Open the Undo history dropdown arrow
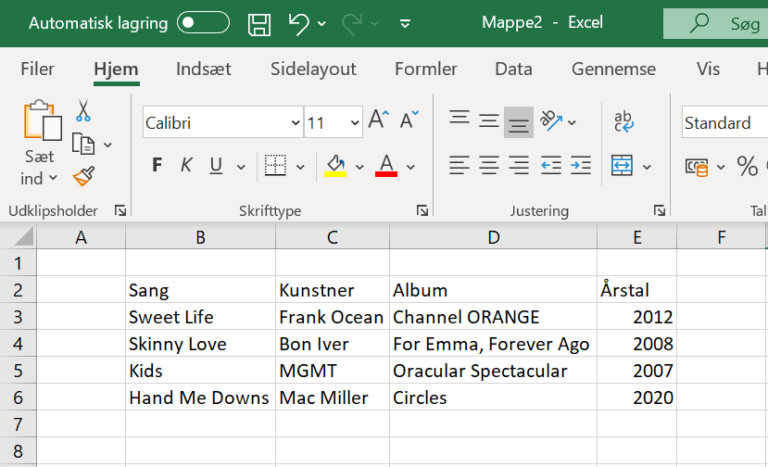768x467 pixels. pos(322,24)
